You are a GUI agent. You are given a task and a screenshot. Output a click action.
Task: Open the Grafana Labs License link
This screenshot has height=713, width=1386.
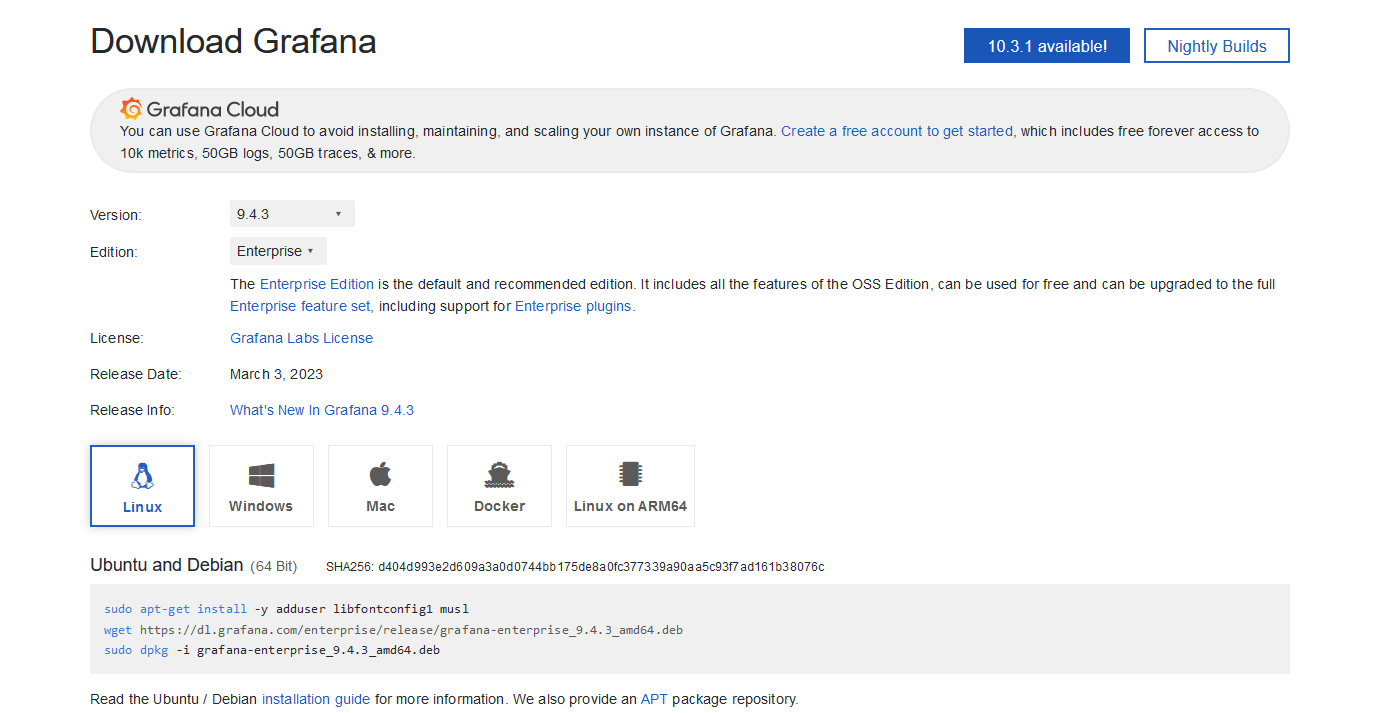coord(301,338)
